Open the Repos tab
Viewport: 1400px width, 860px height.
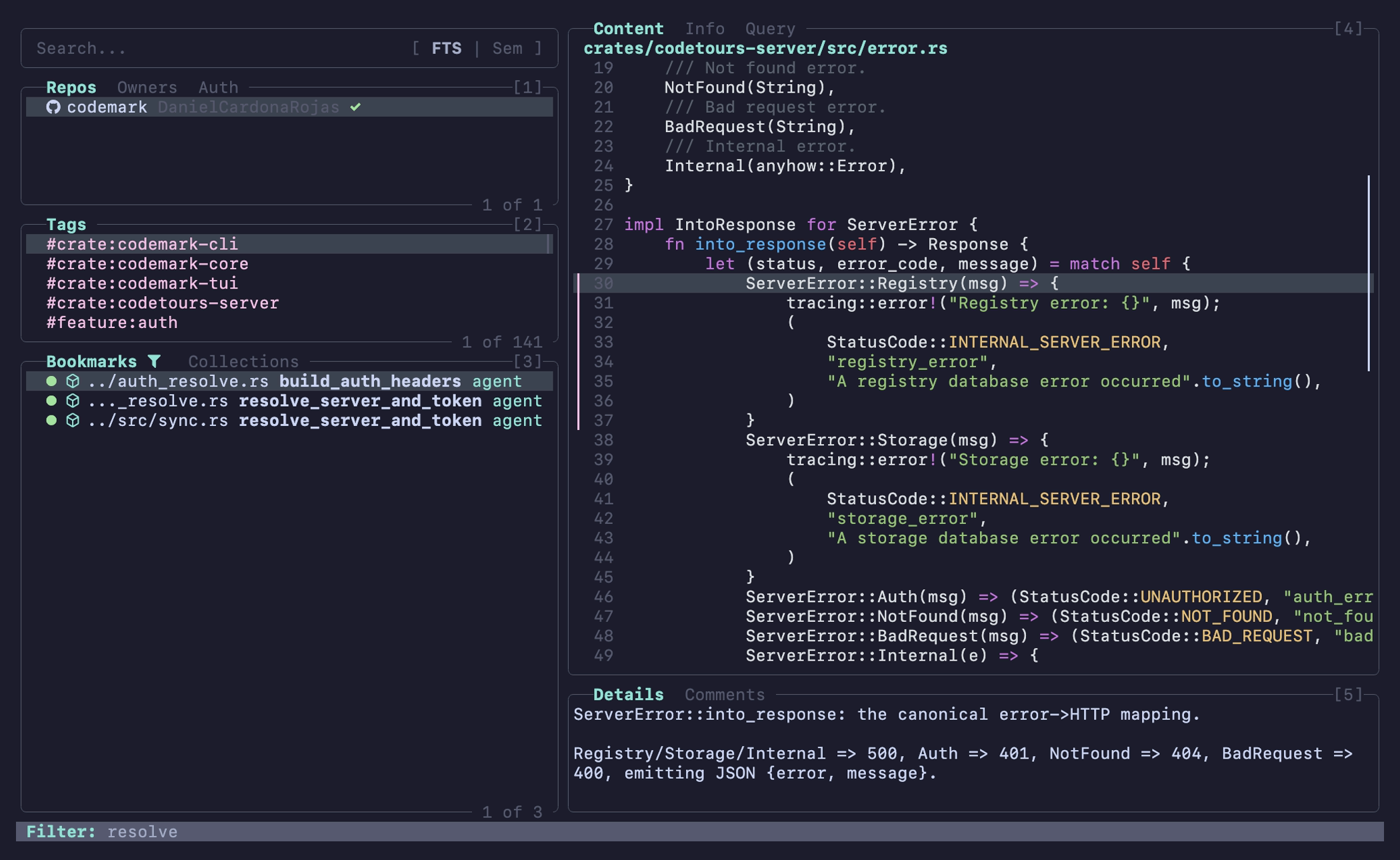71,87
